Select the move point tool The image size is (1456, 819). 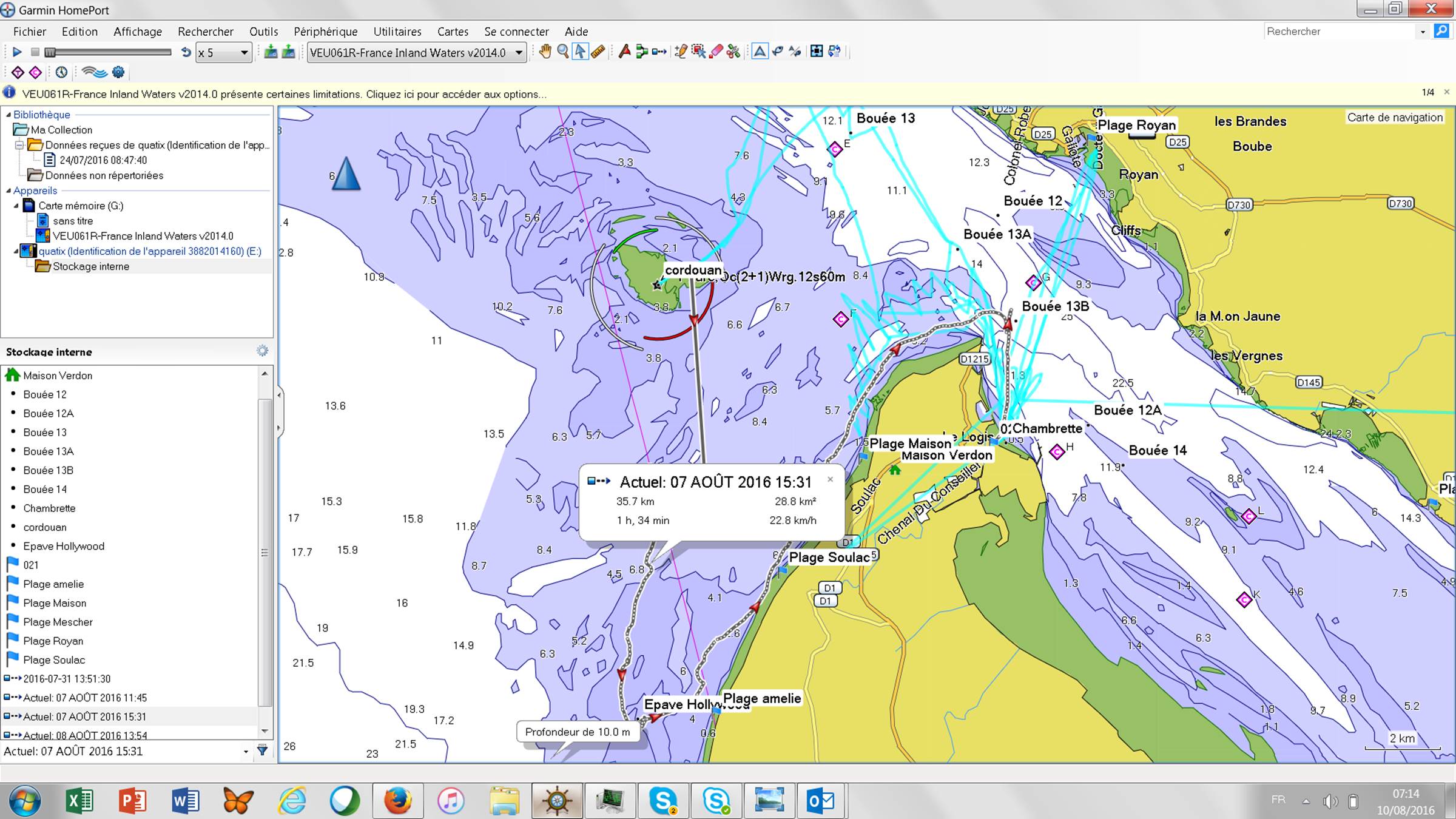click(x=698, y=52)
